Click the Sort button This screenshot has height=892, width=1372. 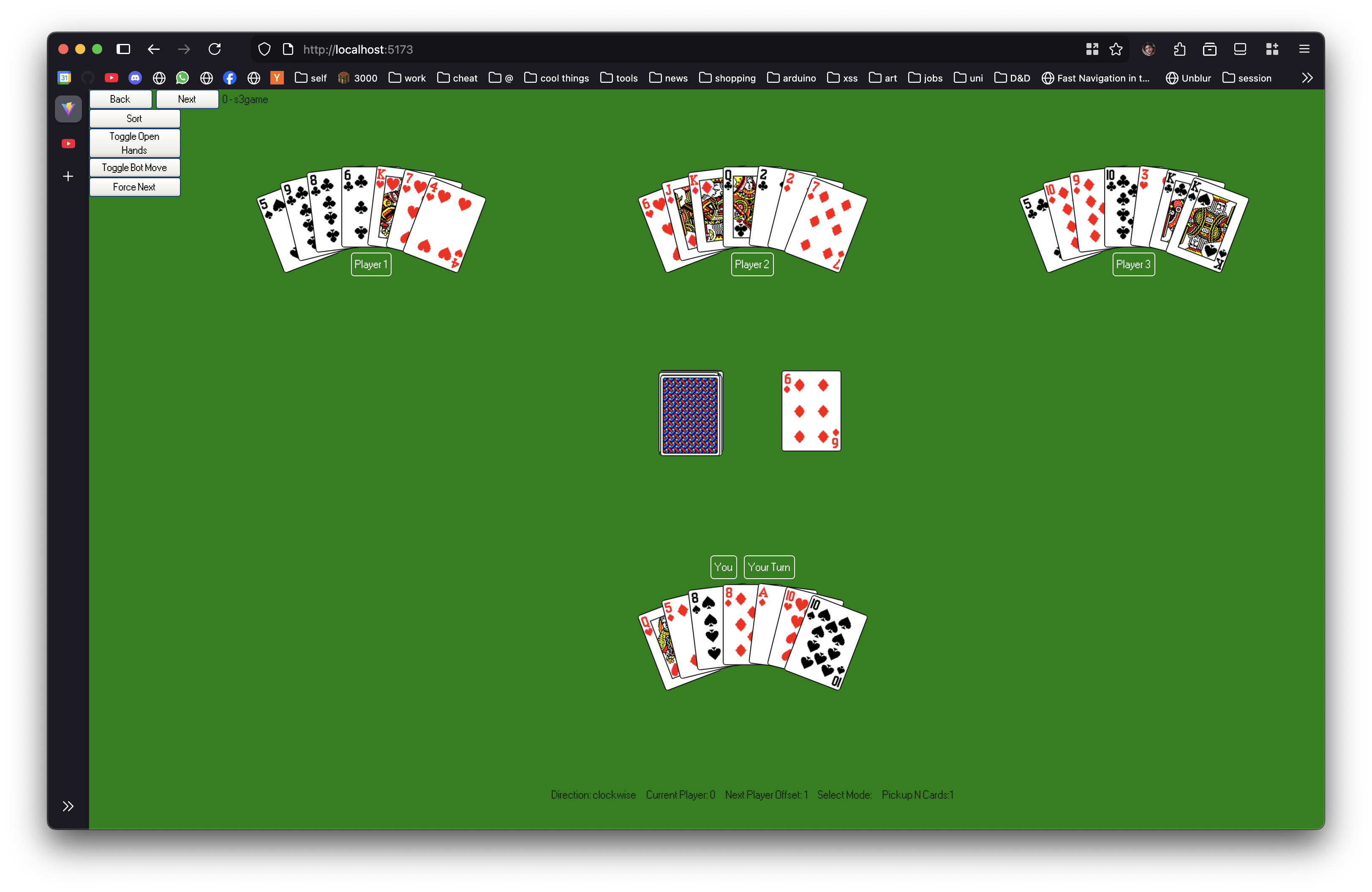tap(134, 119)
